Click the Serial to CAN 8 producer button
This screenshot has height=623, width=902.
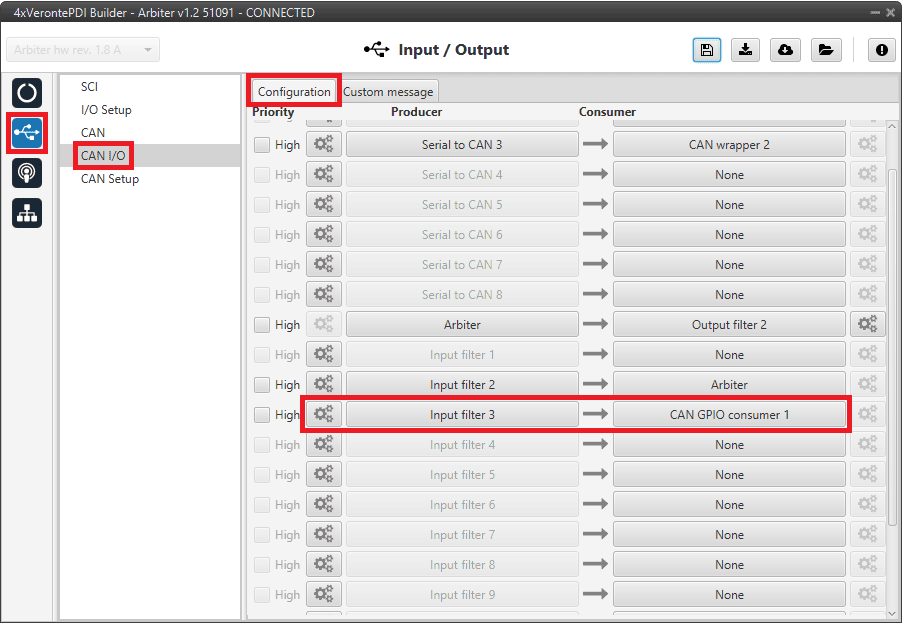point(462,295)
